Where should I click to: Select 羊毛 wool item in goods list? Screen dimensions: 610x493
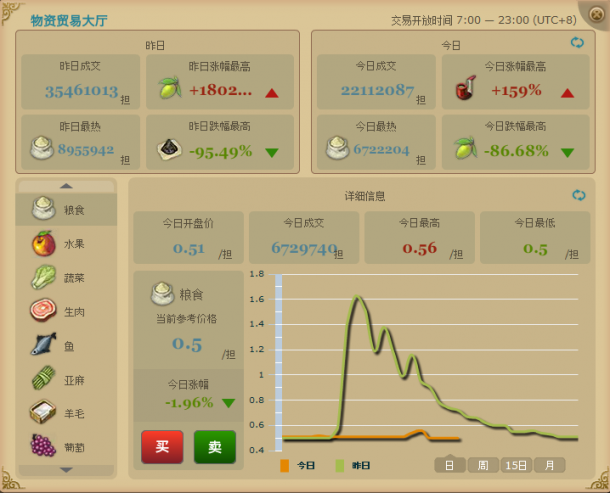66,413
